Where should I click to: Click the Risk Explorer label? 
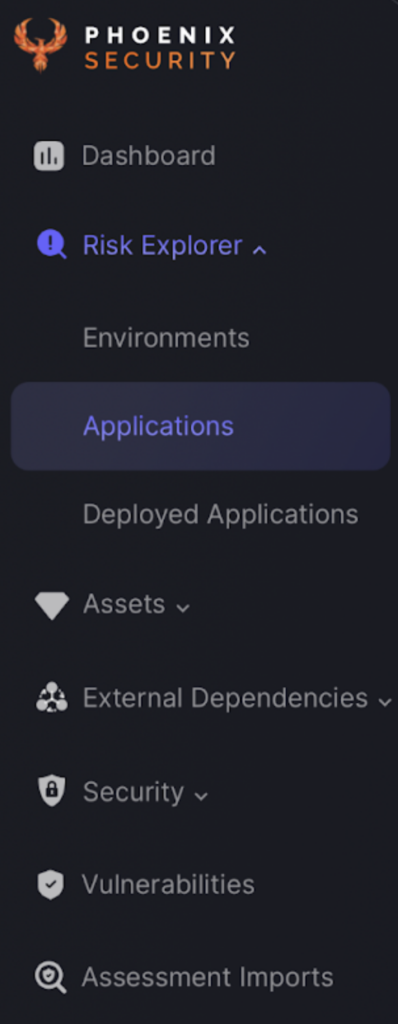coord(163,246)
